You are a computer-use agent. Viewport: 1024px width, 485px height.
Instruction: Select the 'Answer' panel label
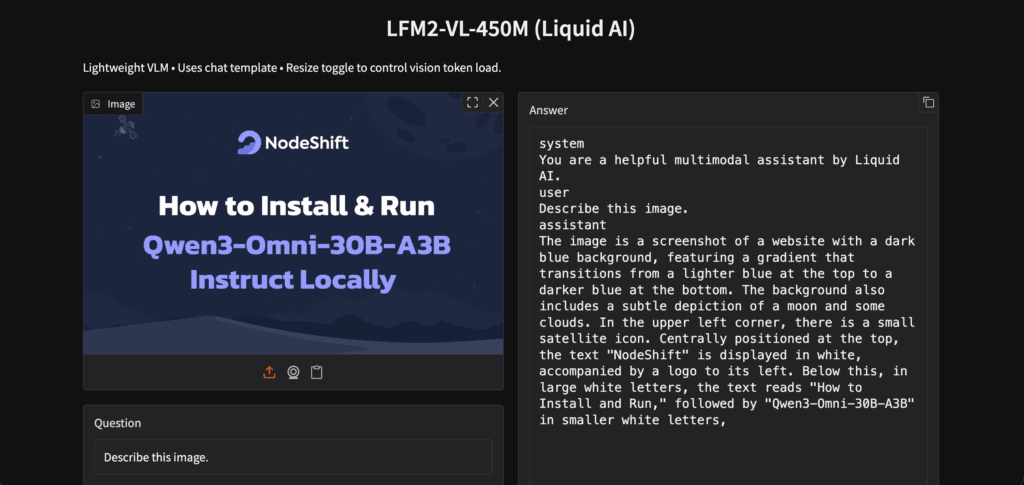click(548, 110)
